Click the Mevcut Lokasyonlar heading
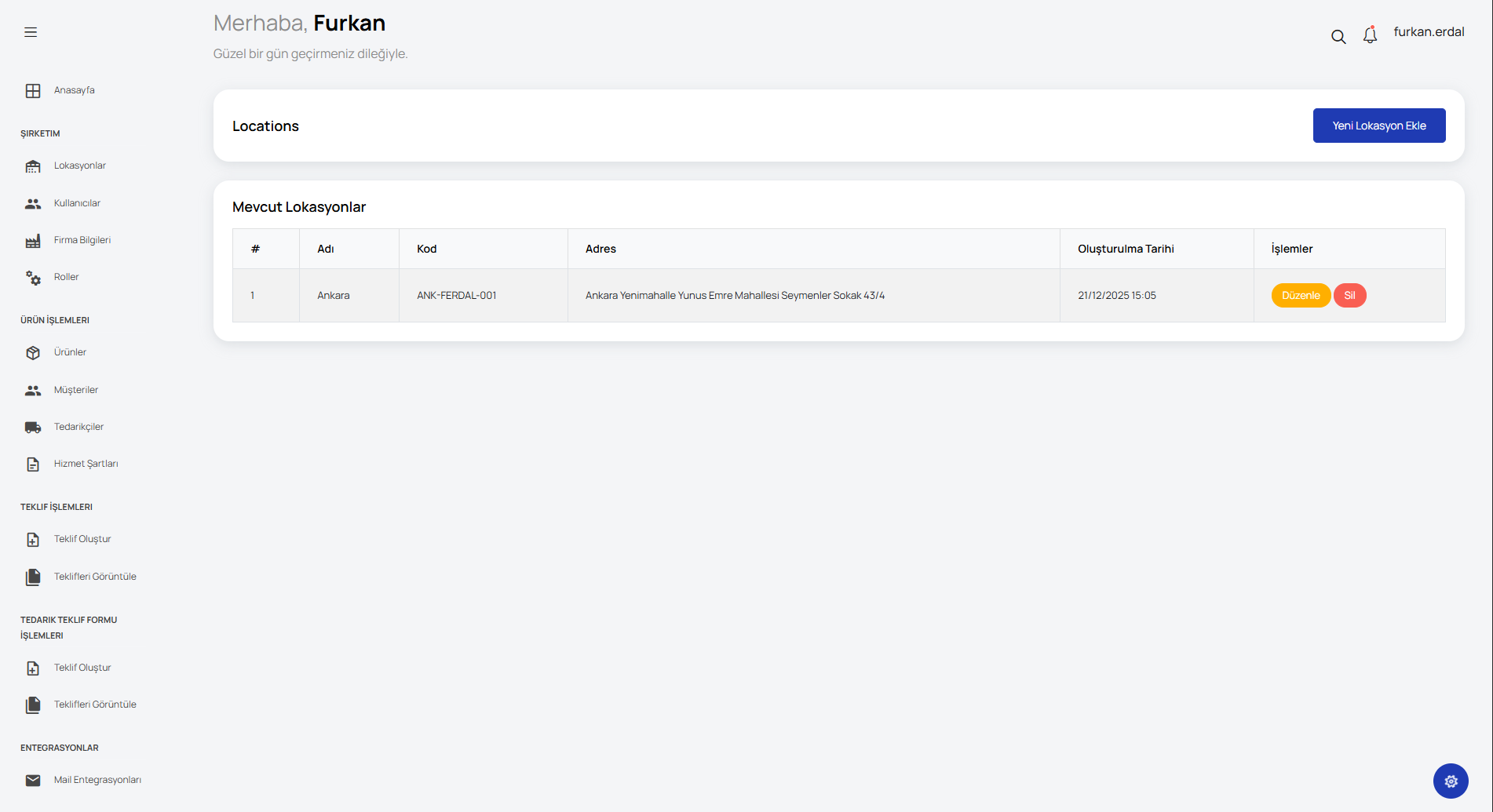This screenshot has width=1493, height=812. pyautogui.click(x=299, y=207)
